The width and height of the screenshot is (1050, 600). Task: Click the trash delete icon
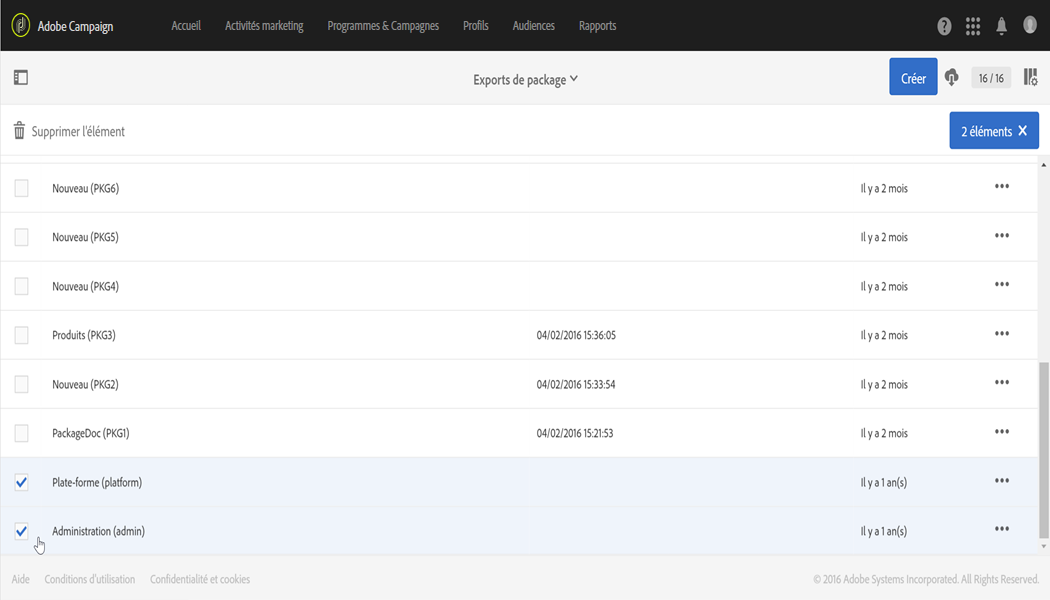[x=19, y=131]
